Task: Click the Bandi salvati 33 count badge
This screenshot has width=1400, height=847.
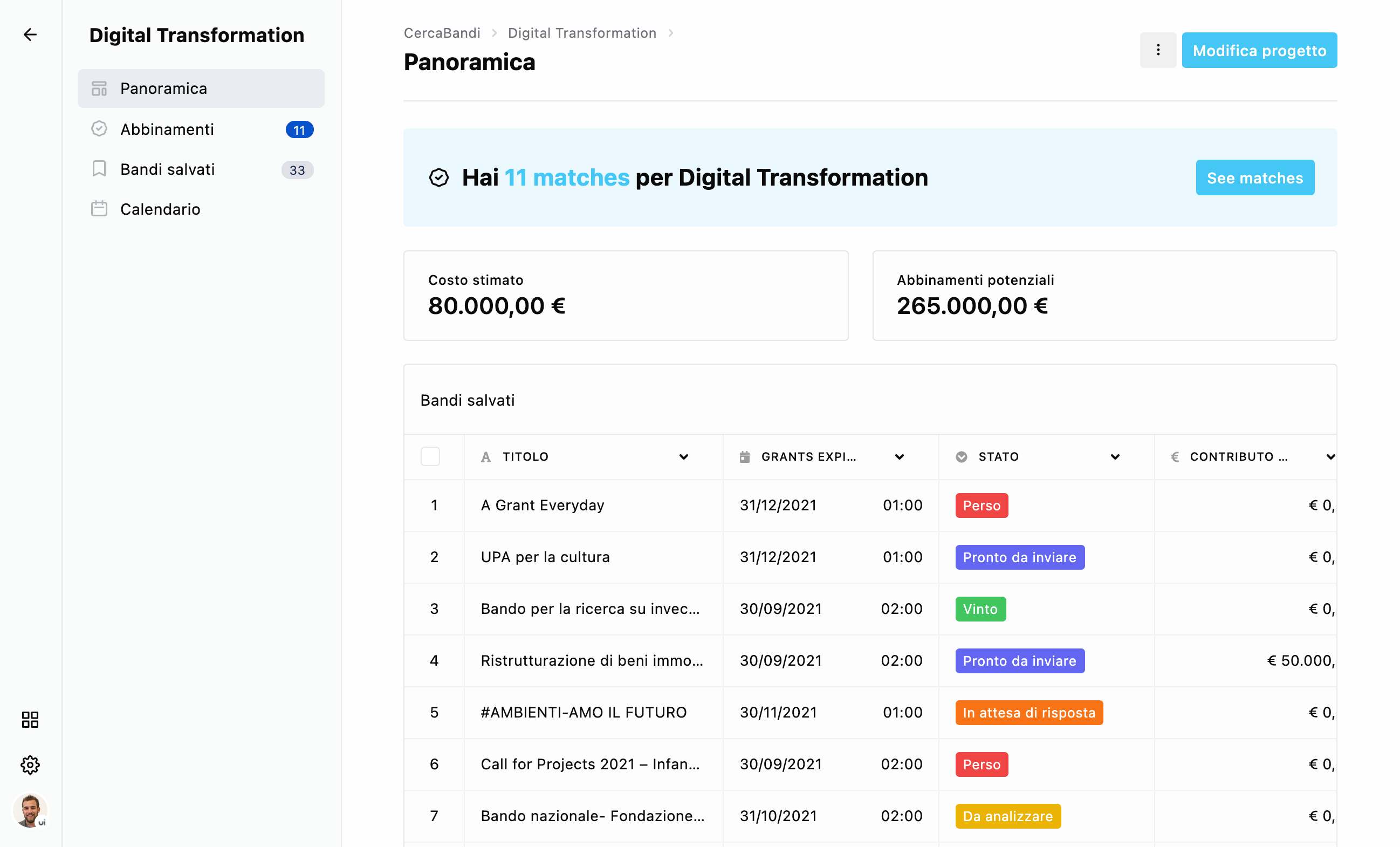Action: coord(297,170)
